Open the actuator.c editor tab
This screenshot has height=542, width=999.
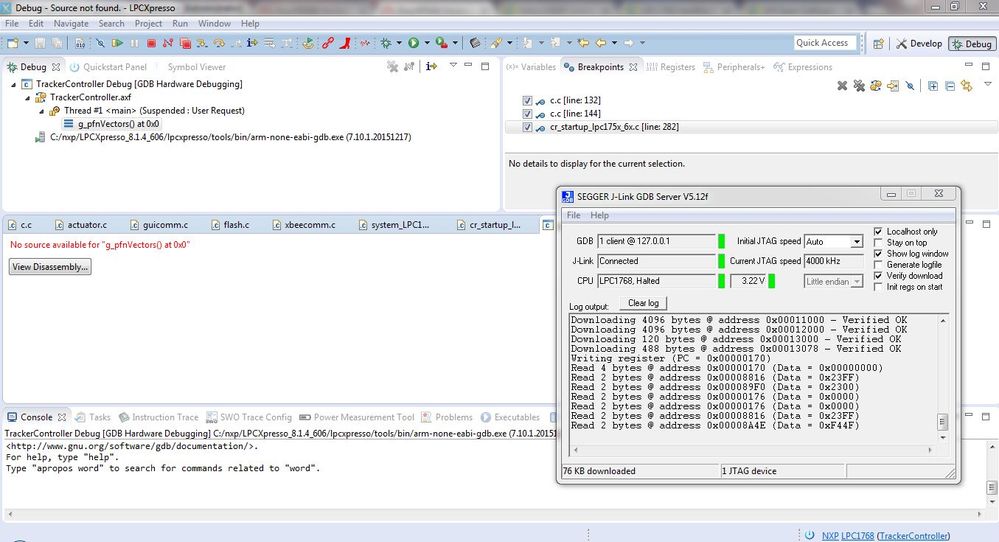click(x=81, y=225)
